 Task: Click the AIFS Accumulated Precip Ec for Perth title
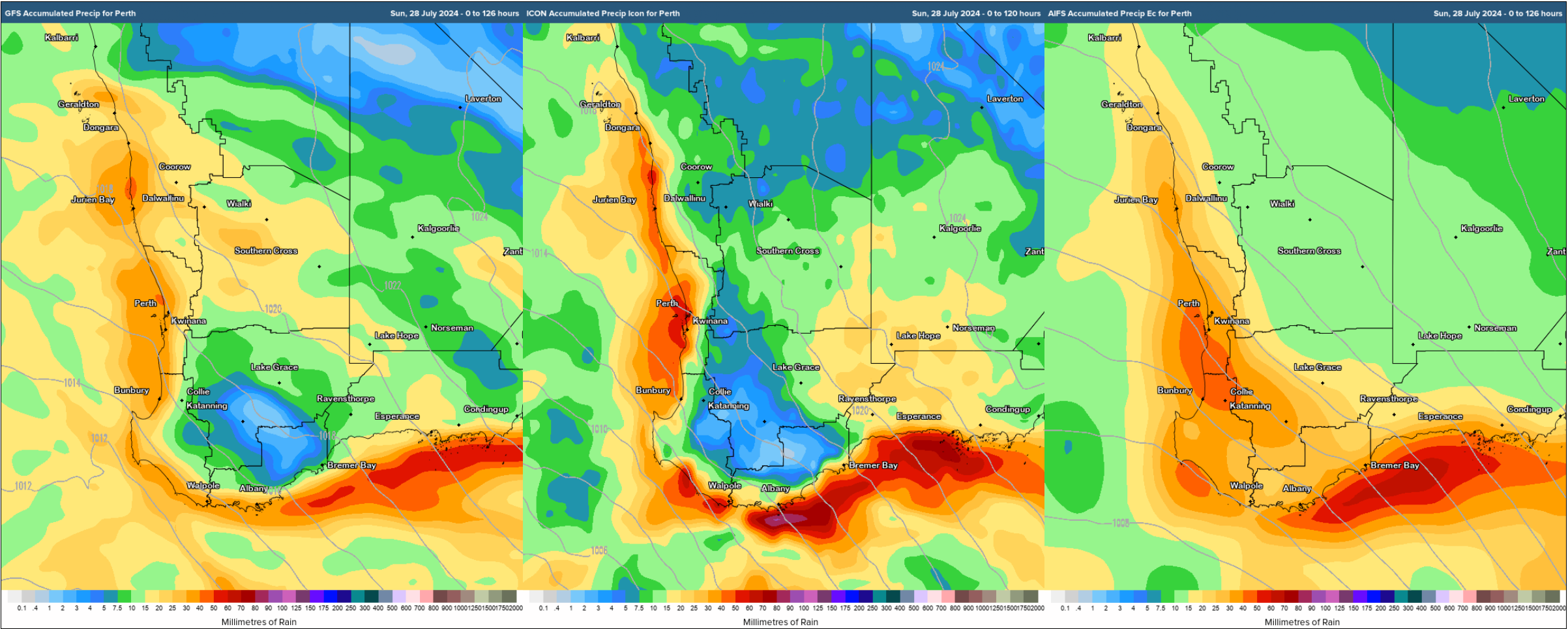coord(1119,13)
